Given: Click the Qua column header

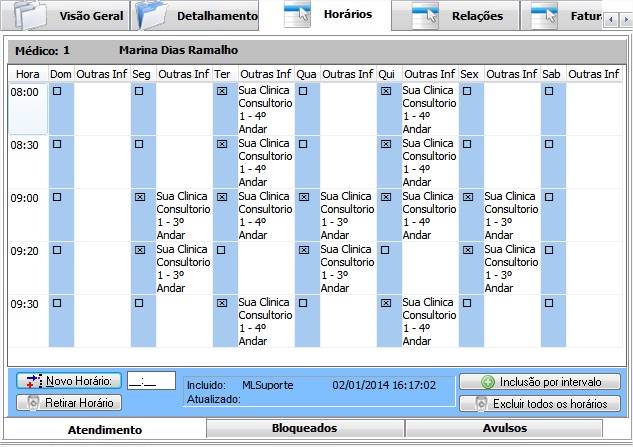Looking at the screenshot, I should point(306,74).
